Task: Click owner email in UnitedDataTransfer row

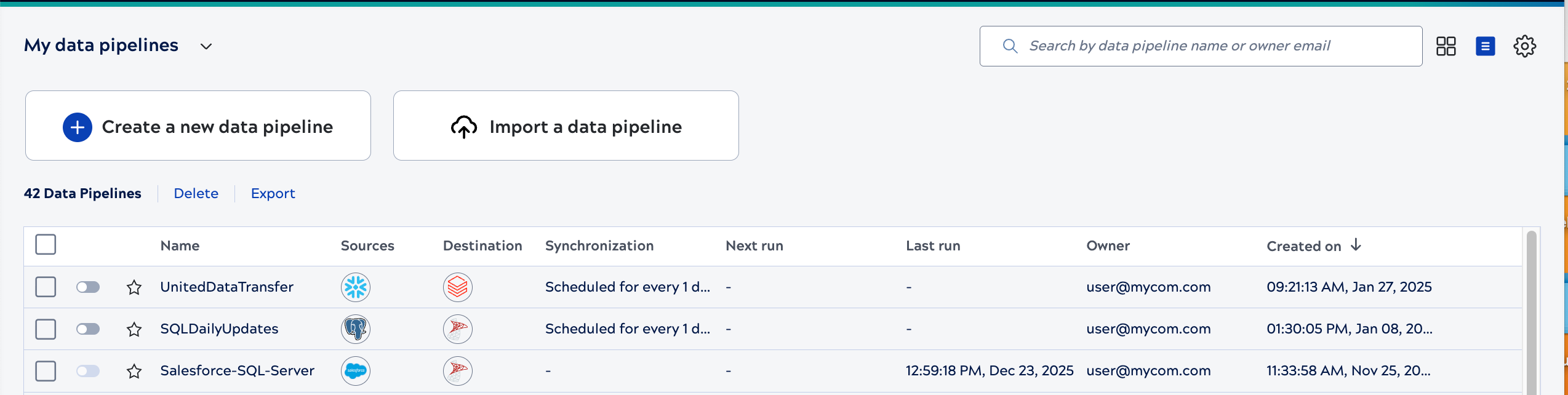Action: coord(1148,287)
